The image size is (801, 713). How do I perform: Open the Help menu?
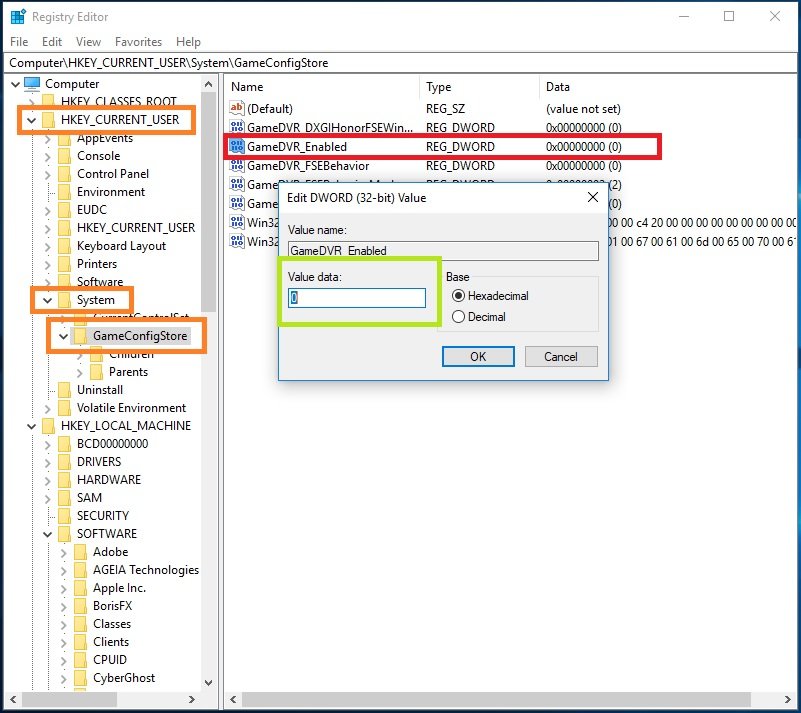coord(188,41)
